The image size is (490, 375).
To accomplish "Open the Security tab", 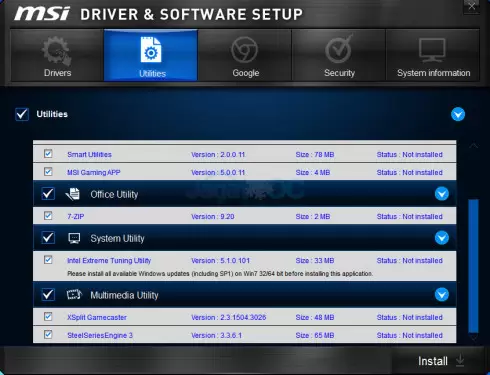I will tap(339, 55).
